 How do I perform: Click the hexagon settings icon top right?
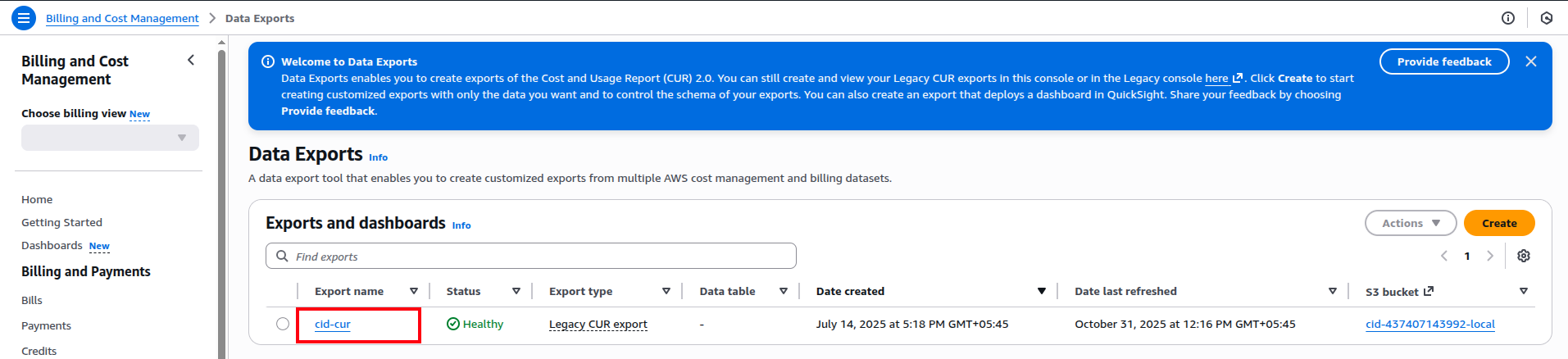click(x=1546, y=18)
